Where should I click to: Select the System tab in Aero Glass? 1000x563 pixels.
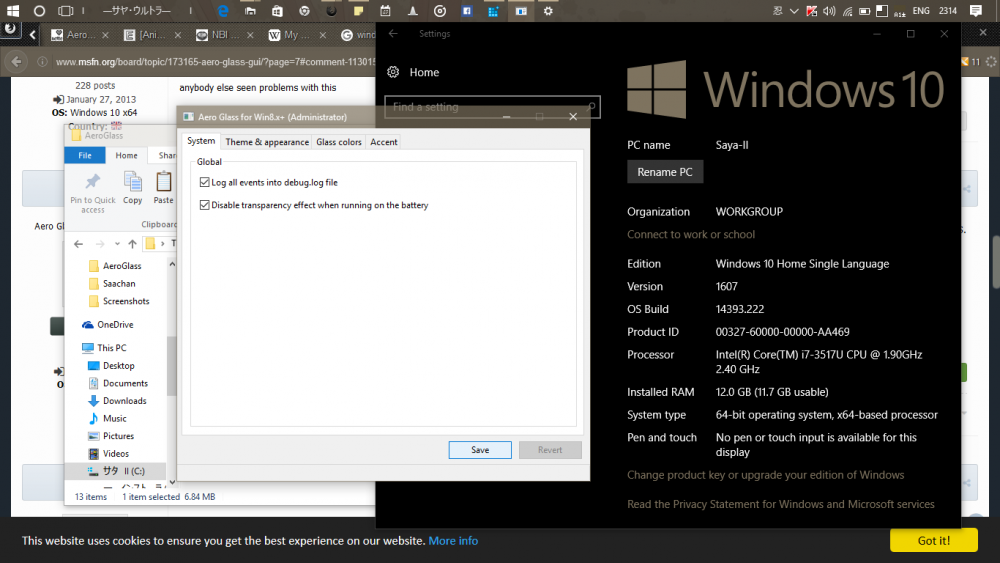(201, 141)
